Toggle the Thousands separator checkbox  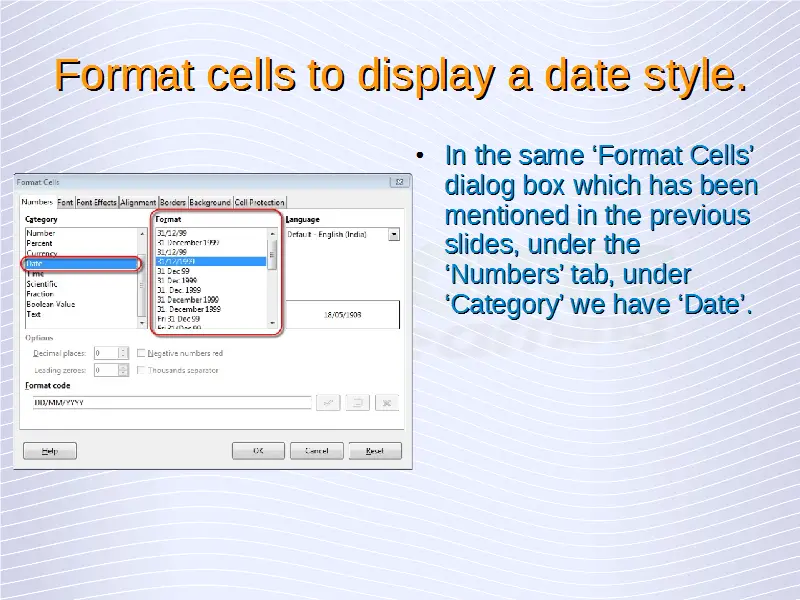point(141,370)
